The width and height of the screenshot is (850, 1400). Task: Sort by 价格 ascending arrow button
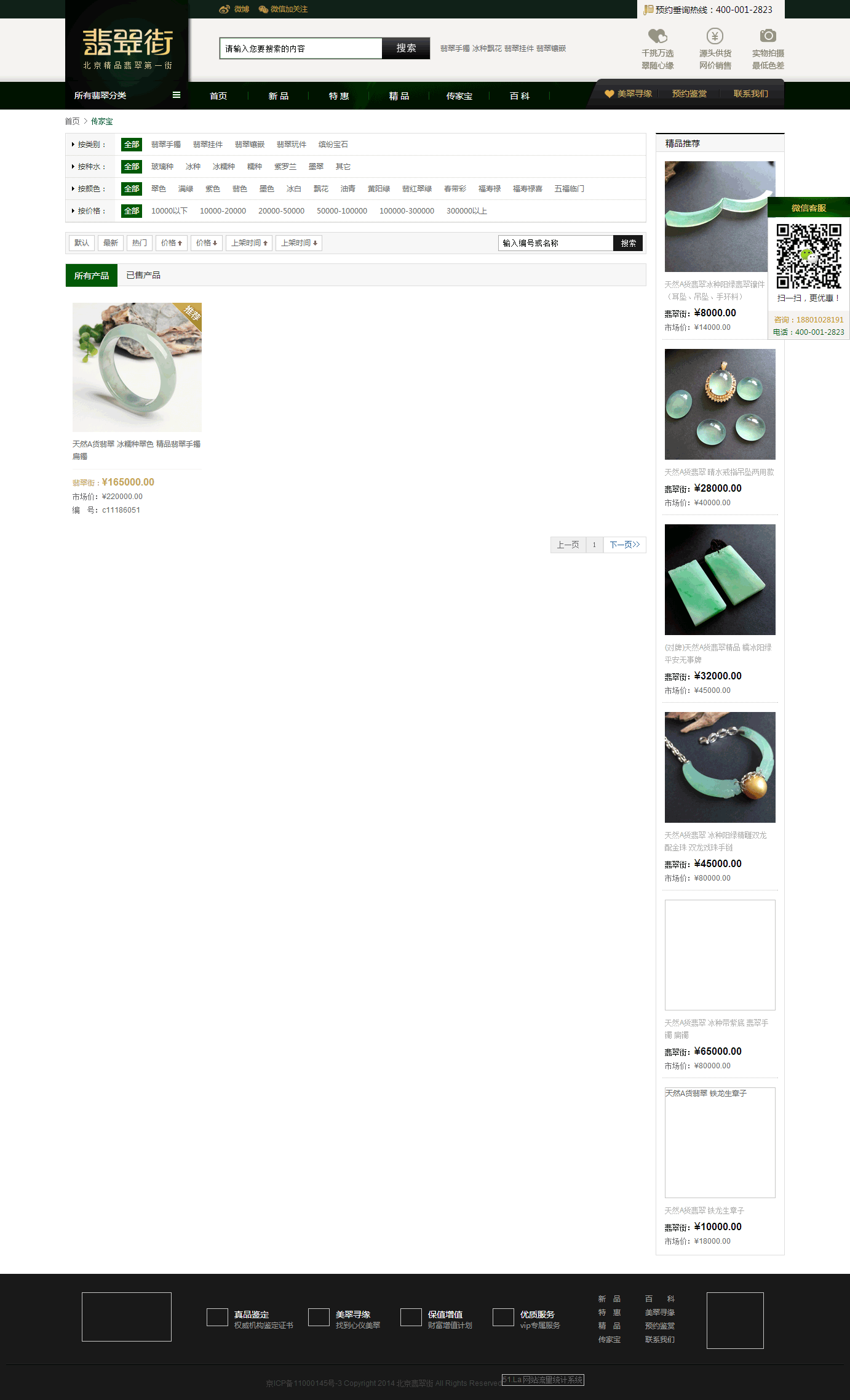pyautogui.click(x=172, y=243)
